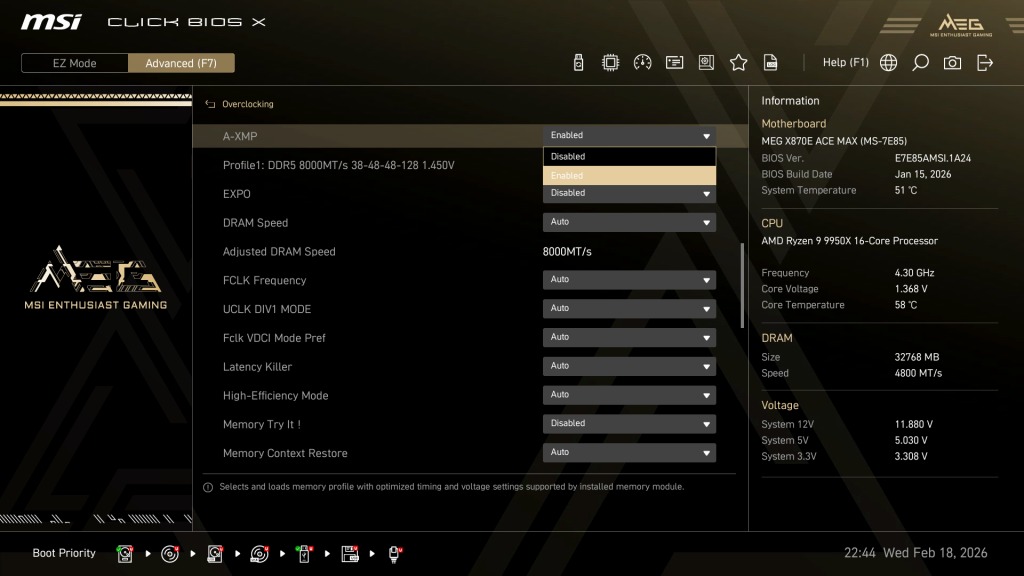Click the AMD Ryzen 9 9950X processor name
This screenshot has height=576, width=1024.
849,241
